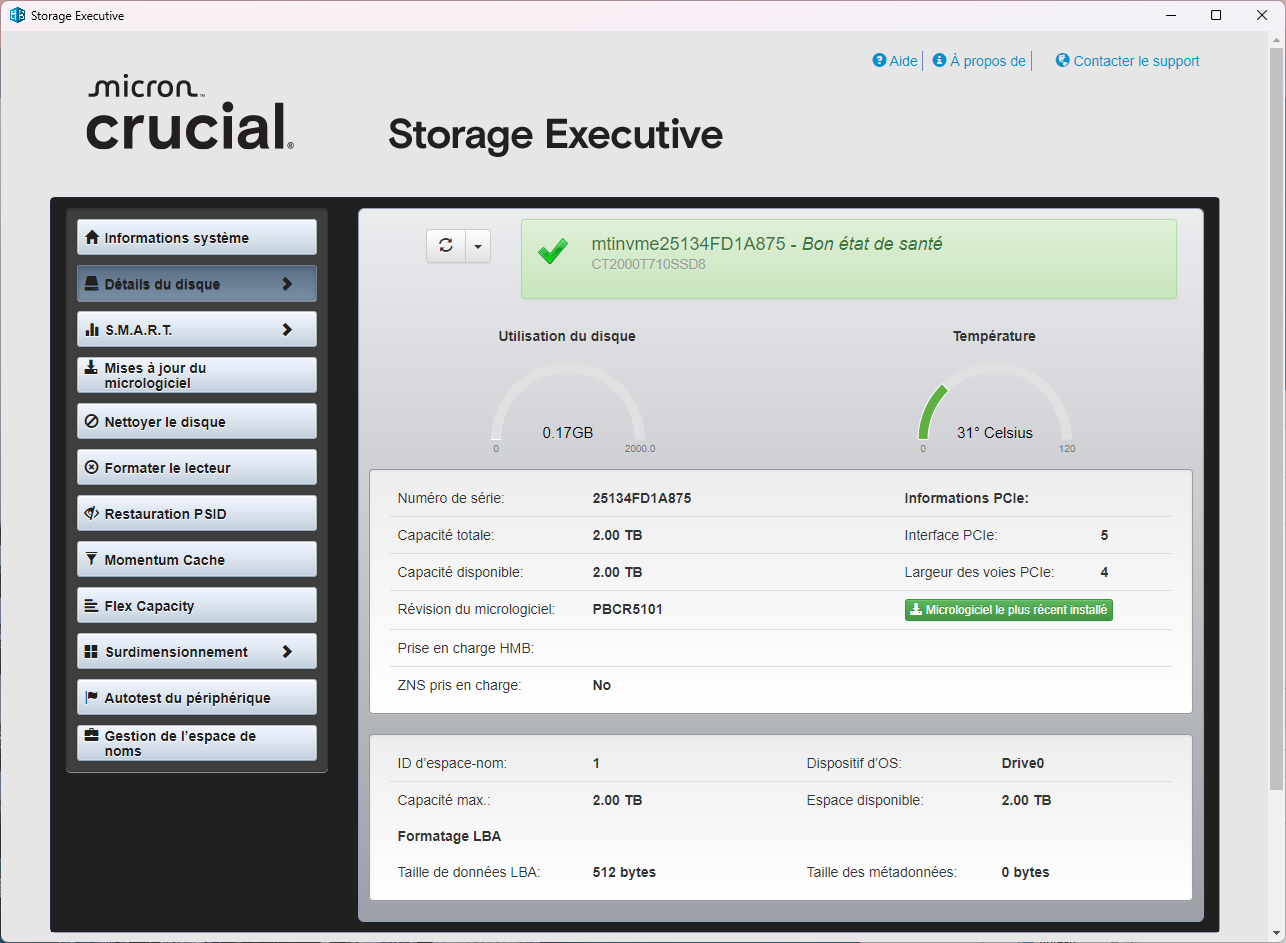Click Micrologiciel le plus récent installé button

click(1008, 609)
